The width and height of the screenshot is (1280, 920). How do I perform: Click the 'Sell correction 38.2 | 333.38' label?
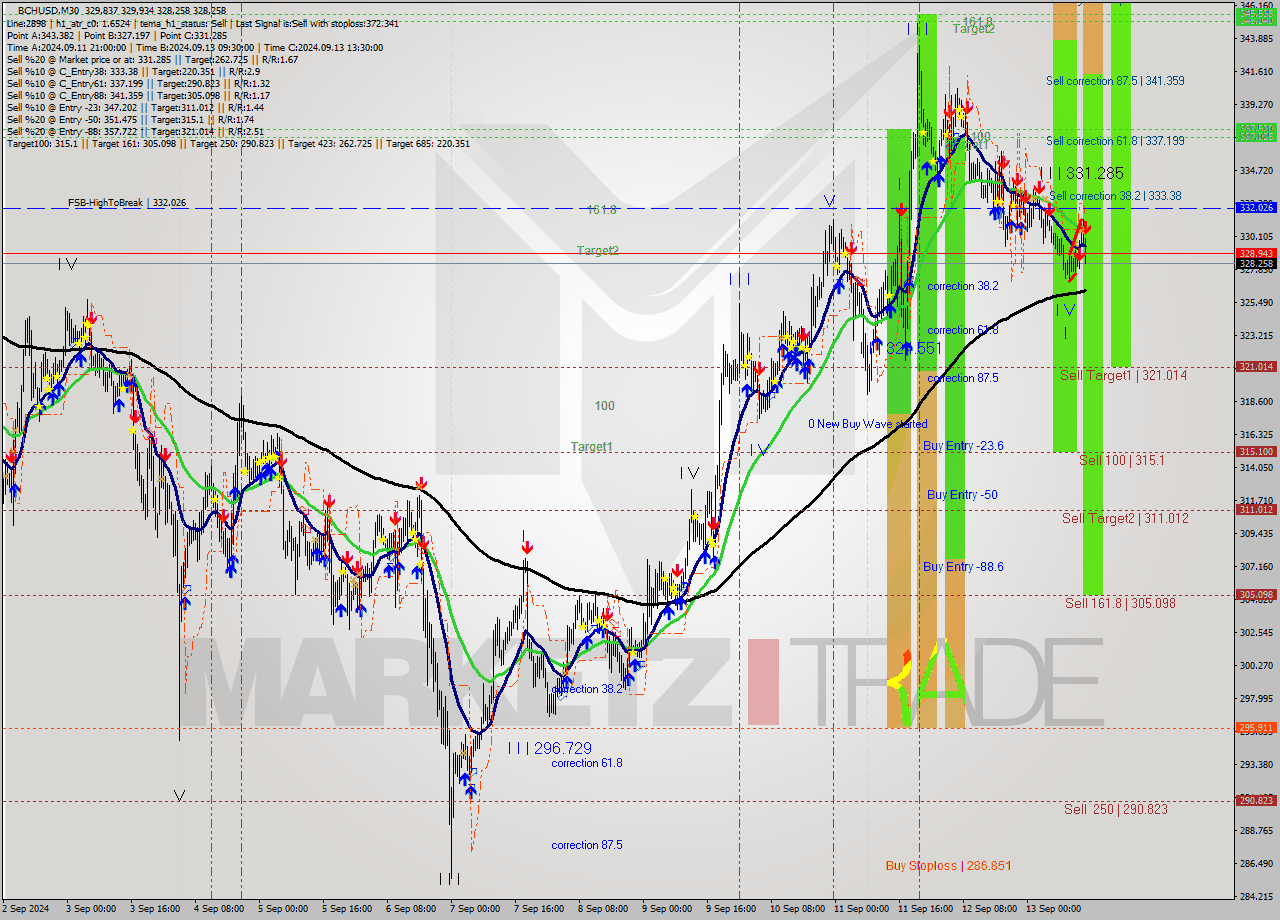(x=1115, y=196)
